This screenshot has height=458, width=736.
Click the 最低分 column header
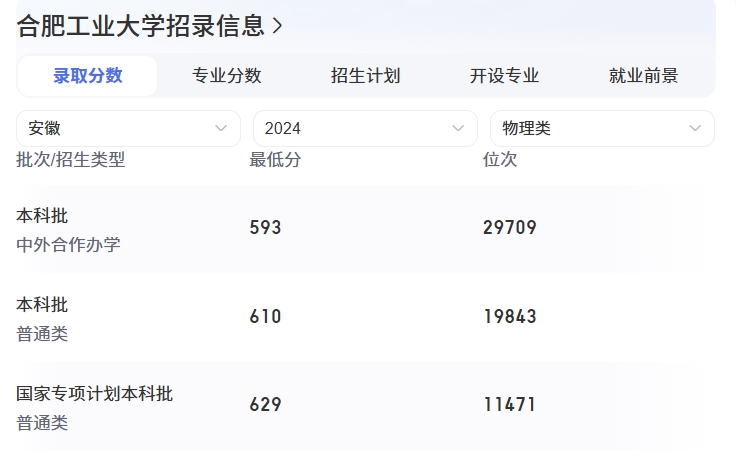275,160
